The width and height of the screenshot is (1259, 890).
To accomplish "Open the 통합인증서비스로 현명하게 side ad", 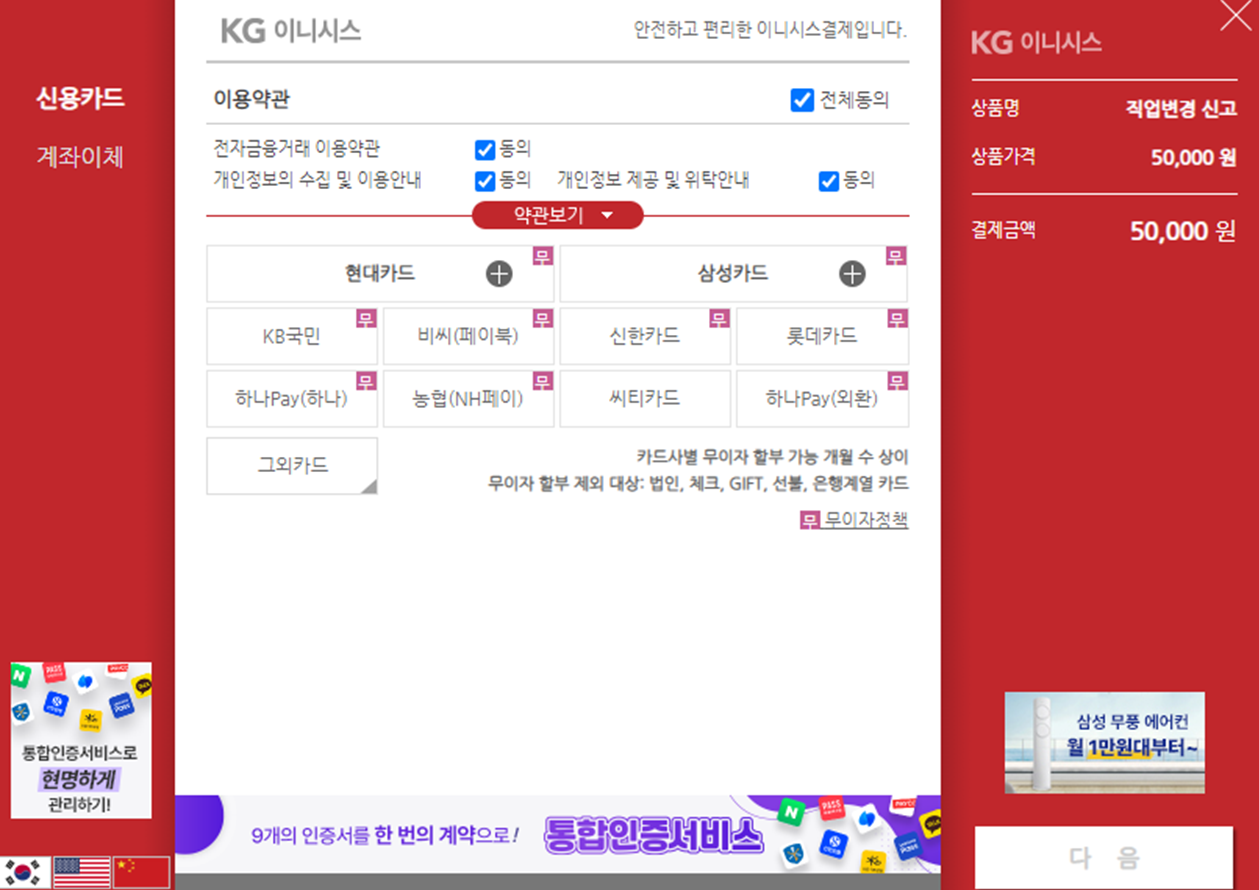I will [81, 740].
